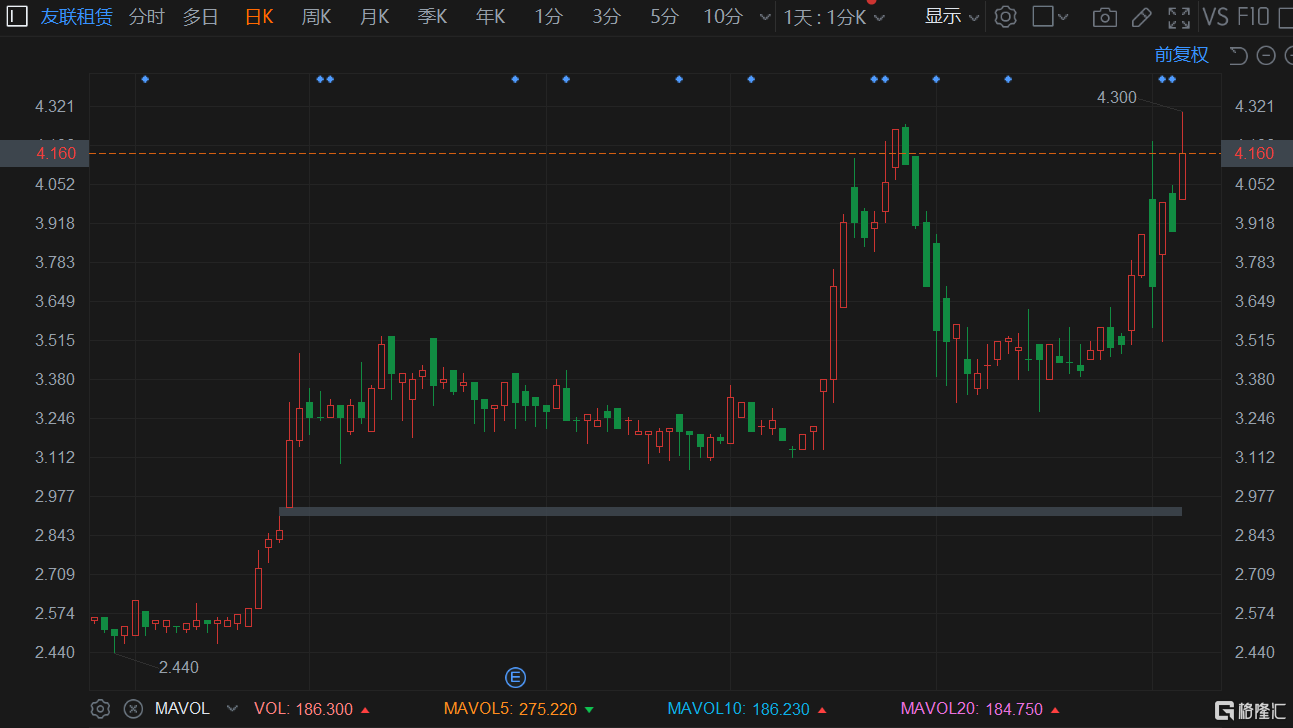This screenshot has width=1293, height=728.
Task: Click the last candlestick on the chart
Action: coord(1182,156)
